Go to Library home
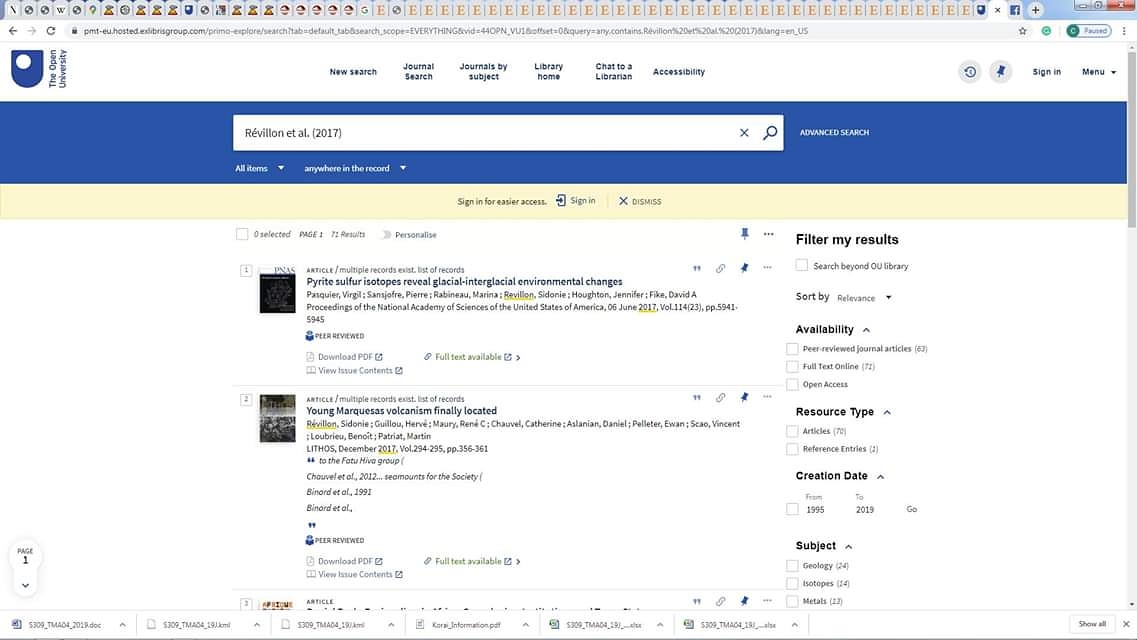Viewport: 1137px width, 640px height. click(x=549, y=71)
